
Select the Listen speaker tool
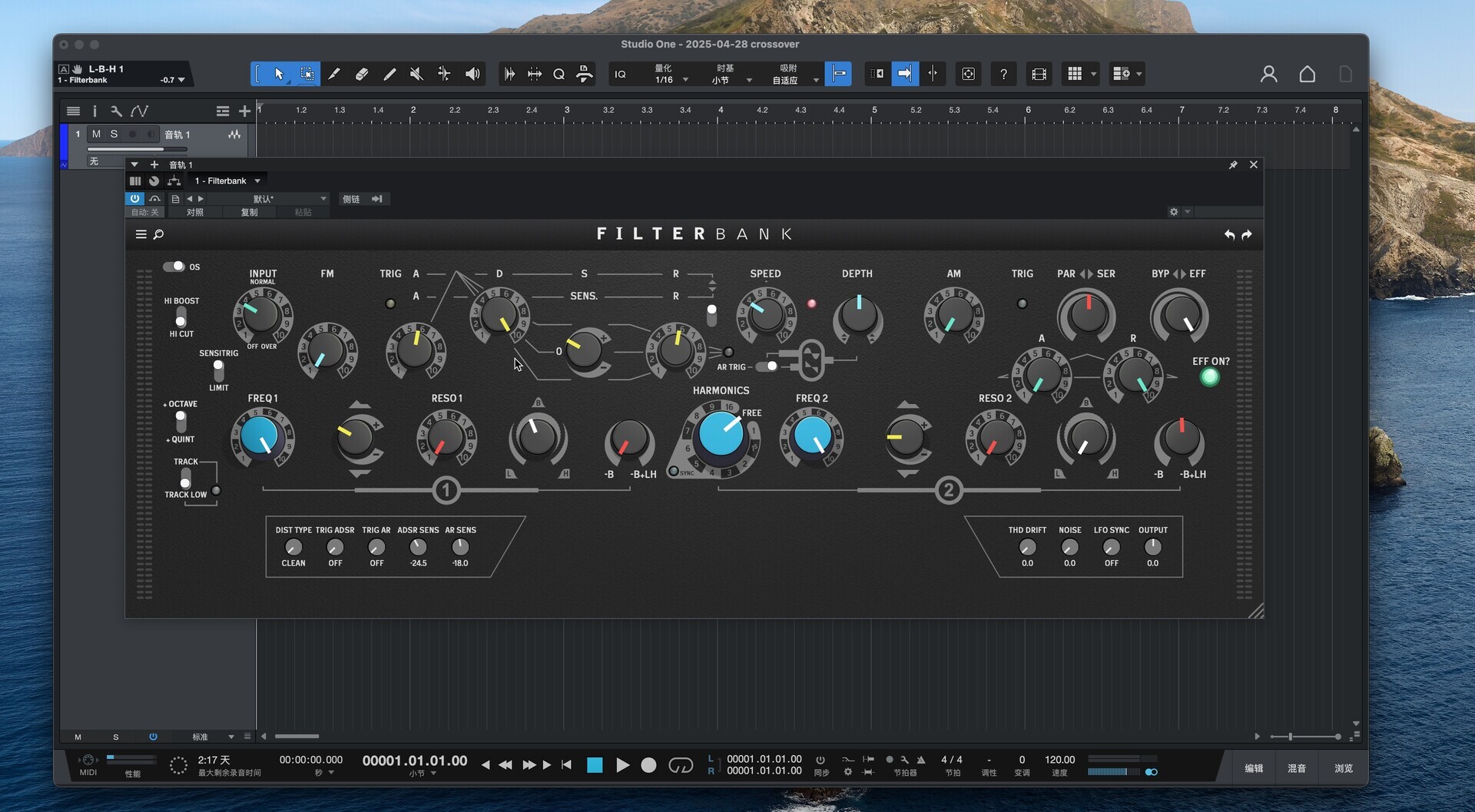[472, 74]
